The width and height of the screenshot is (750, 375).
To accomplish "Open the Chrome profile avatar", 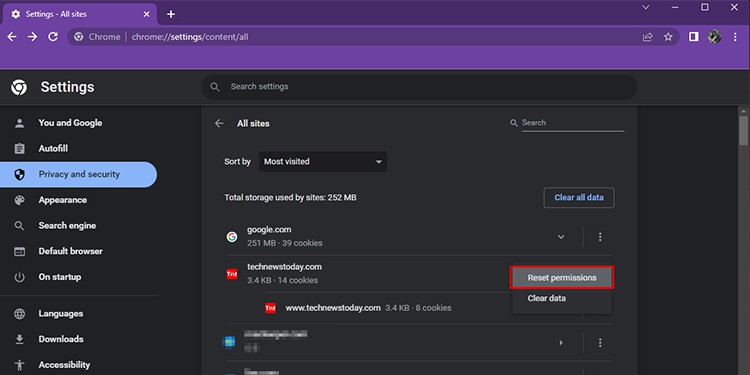I will coord(715,37).
